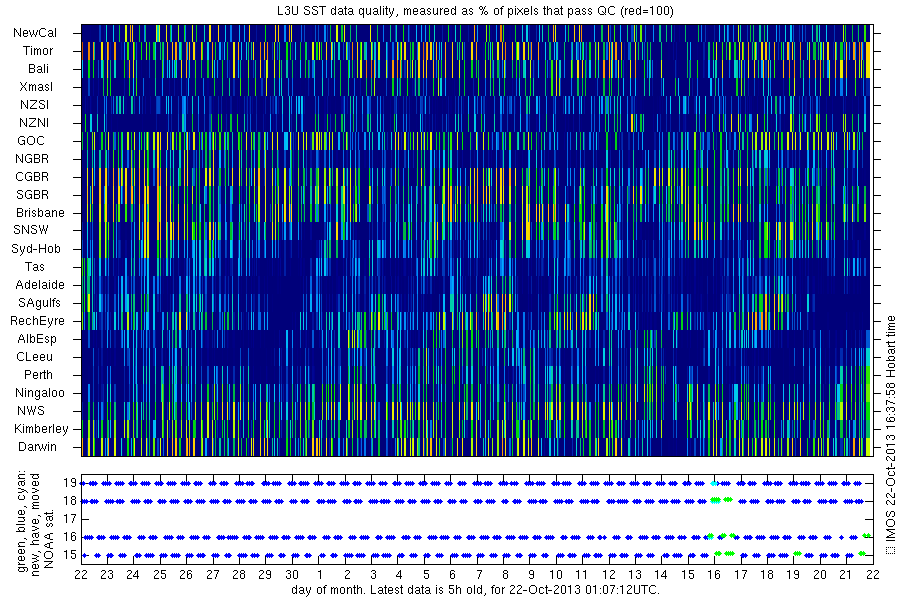This screenshot has height=600, width=900.
Task: Click the 'green, blue, cyan' legend text
Action: pyautogui.click(x=22, y=521)
